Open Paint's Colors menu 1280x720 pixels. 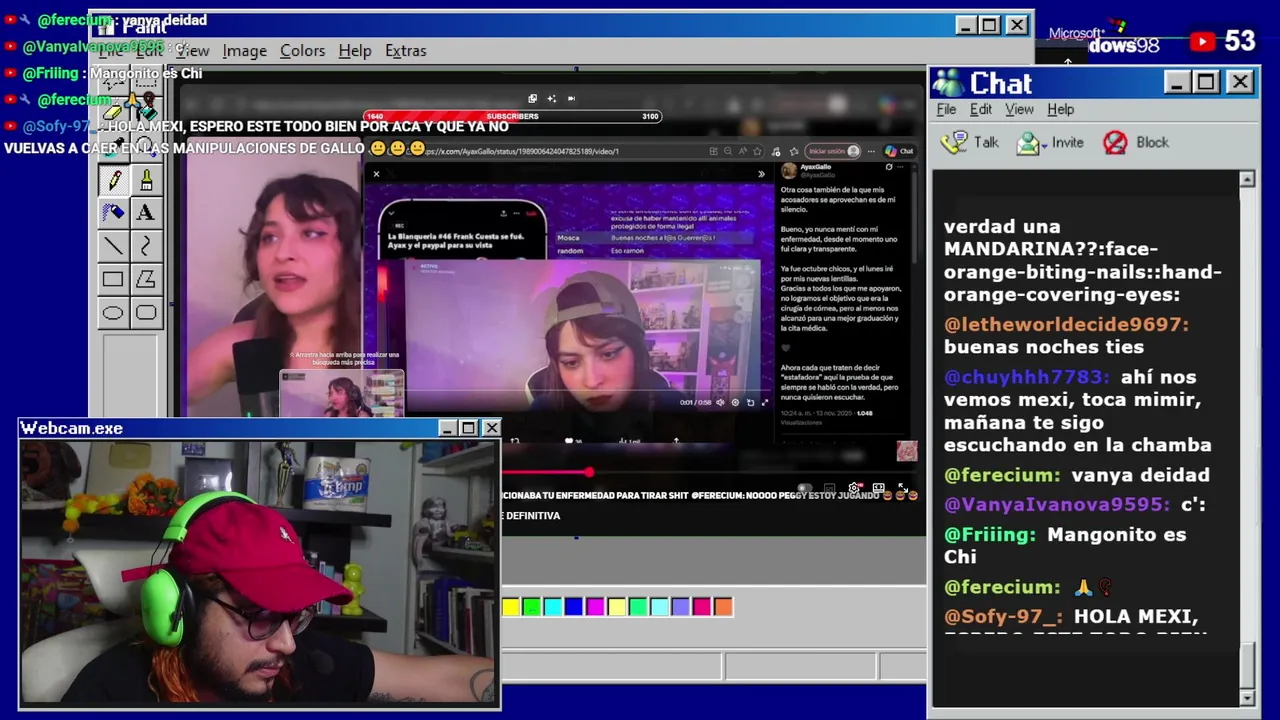(302, 50)
